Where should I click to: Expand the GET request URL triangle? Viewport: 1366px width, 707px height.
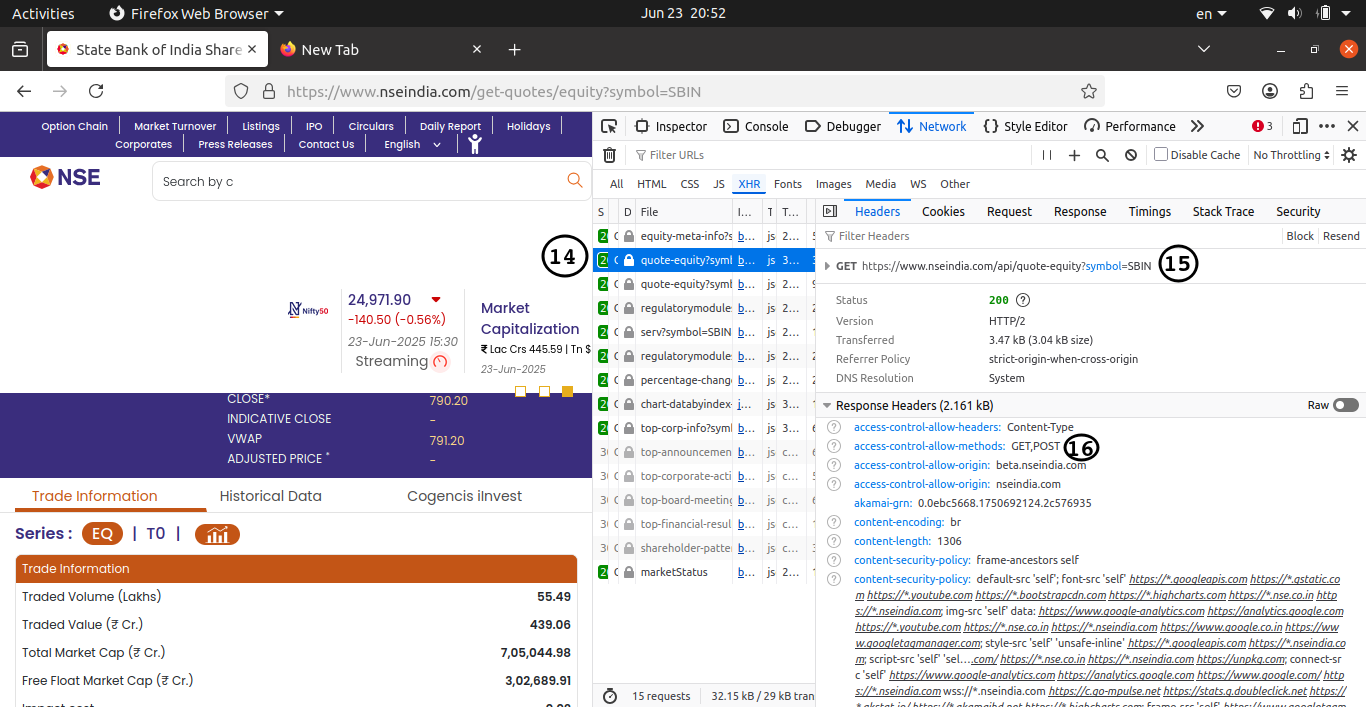(x=827, y=266)
